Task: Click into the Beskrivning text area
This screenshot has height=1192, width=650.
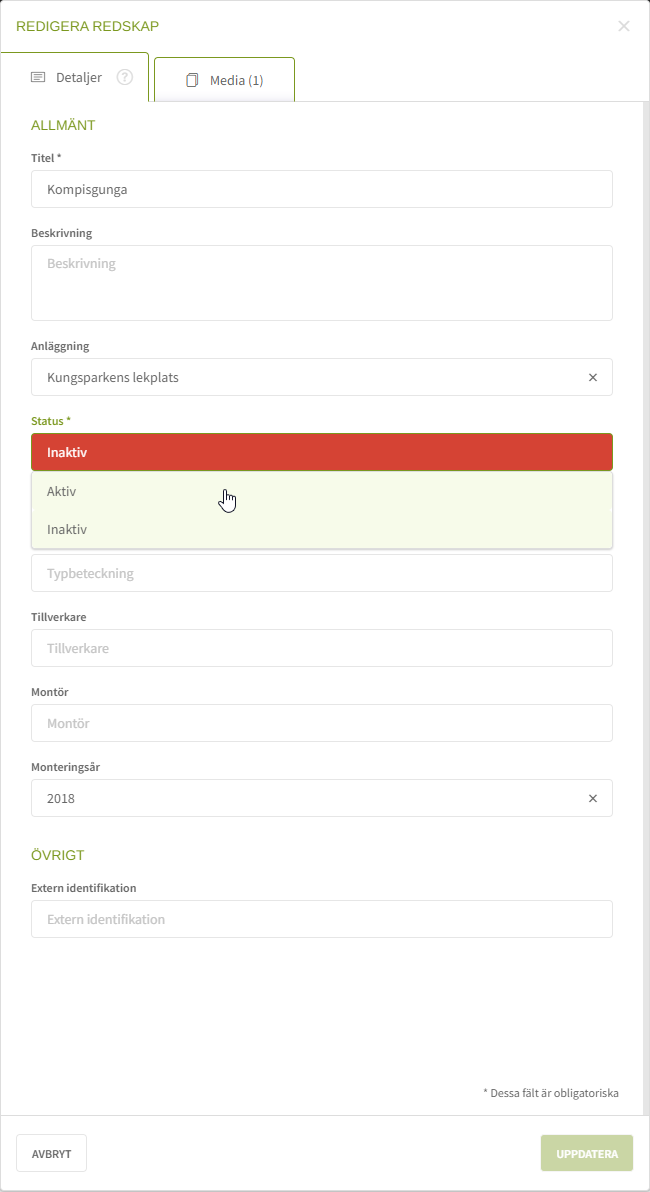Action: pyautogui.click(x=321, y=283)
